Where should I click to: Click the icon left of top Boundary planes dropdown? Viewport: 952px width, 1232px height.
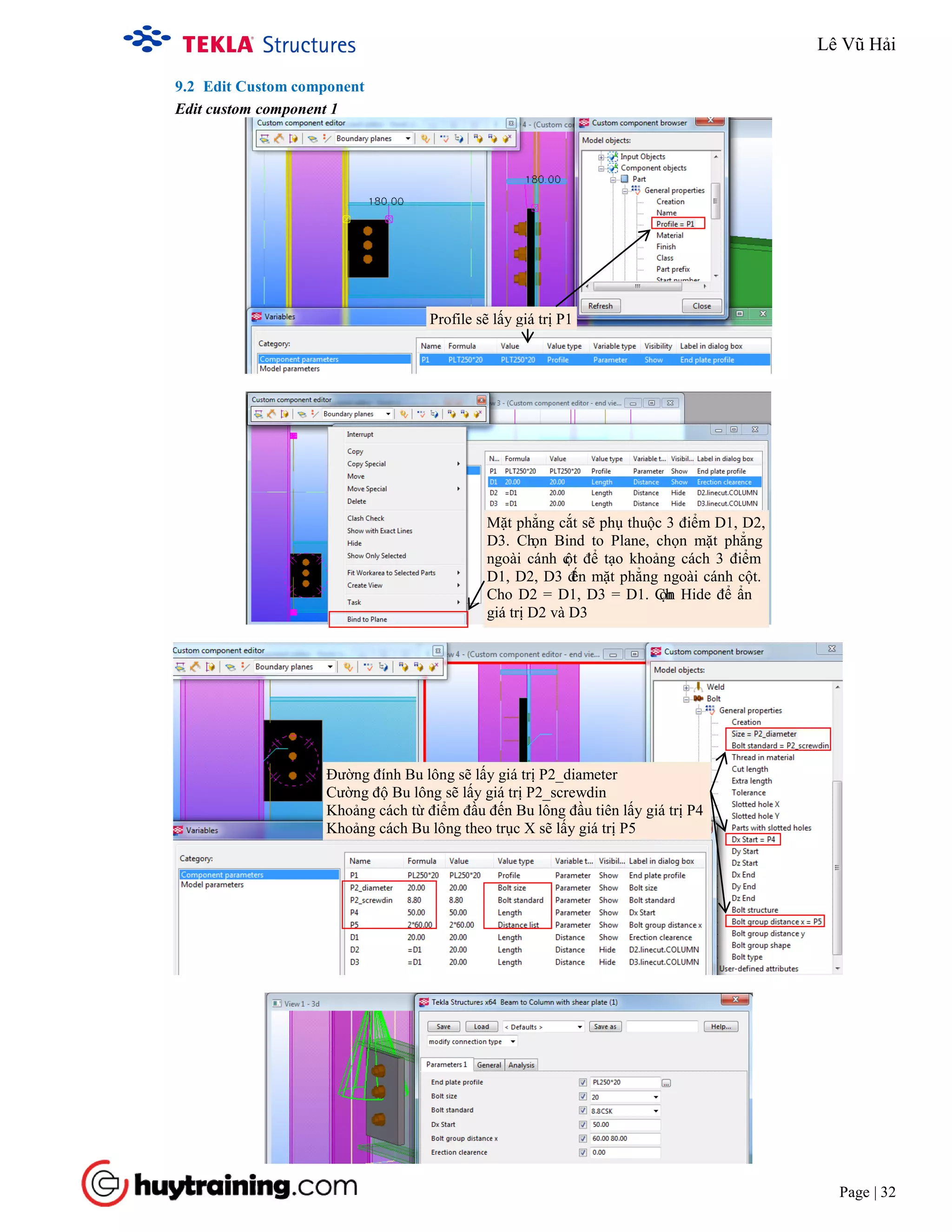tap(326, 139)
